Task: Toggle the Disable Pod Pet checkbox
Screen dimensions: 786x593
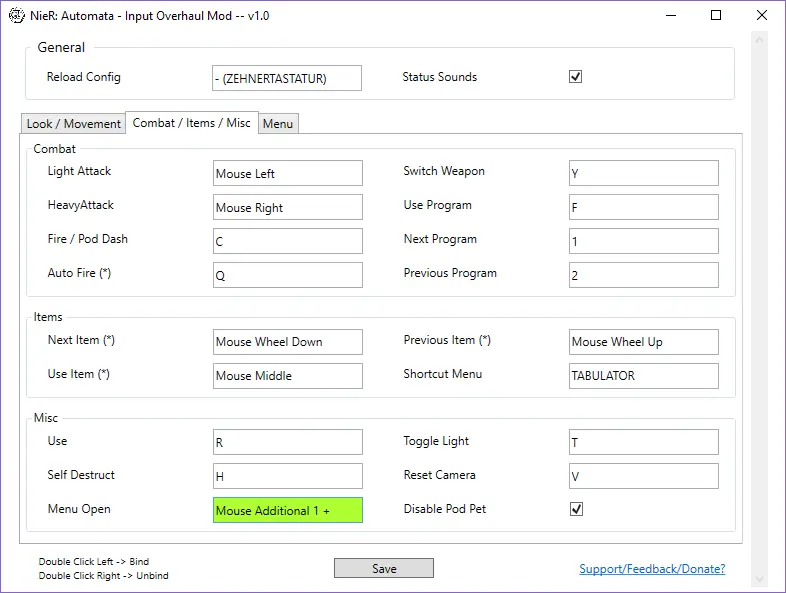Action: pyautogui.click(x=576, y=509)
